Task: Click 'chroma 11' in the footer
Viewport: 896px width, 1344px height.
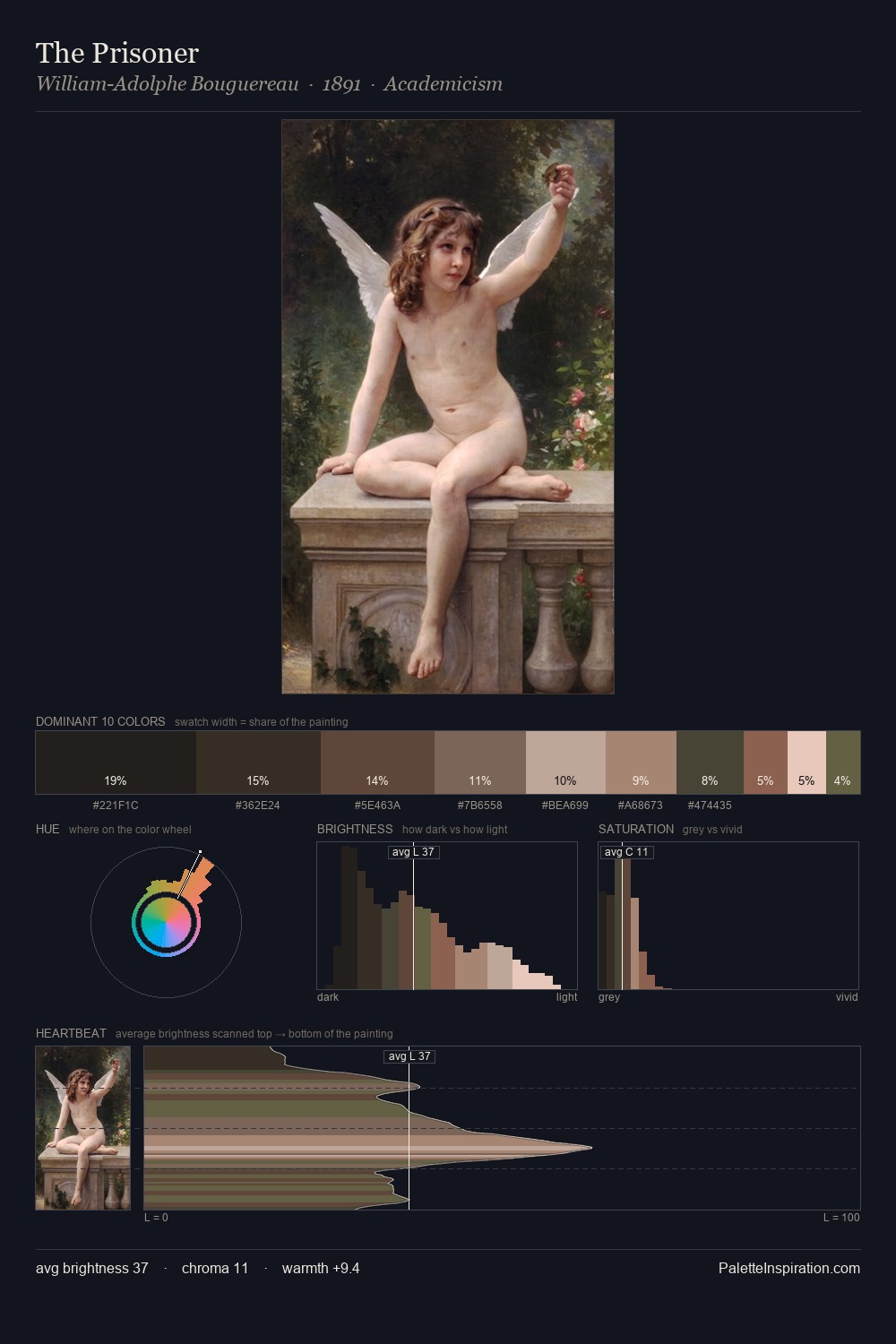Action: click(x=215, y=1268)
